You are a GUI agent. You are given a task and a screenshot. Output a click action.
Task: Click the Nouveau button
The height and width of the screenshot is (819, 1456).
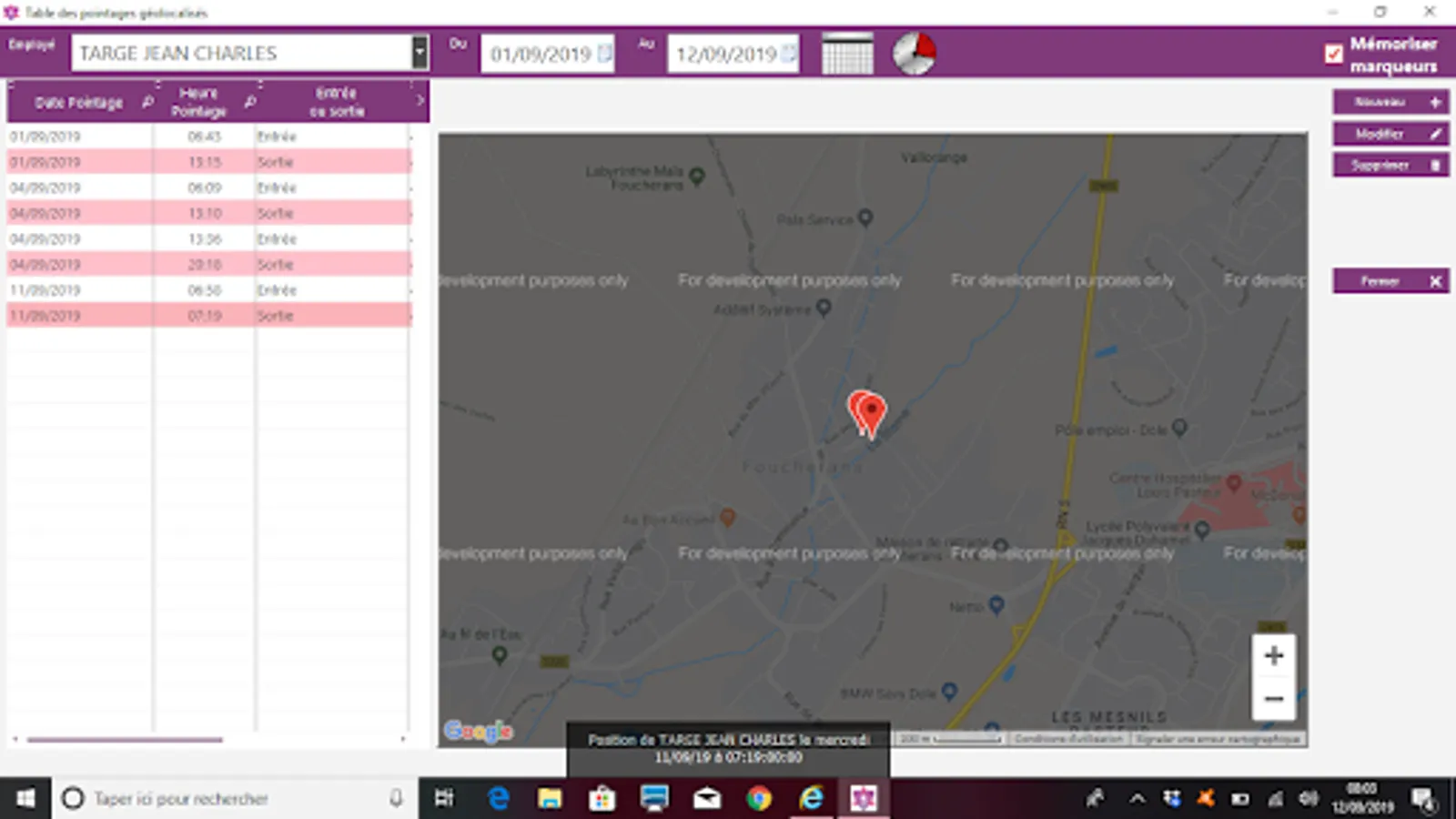(1391, 102)
